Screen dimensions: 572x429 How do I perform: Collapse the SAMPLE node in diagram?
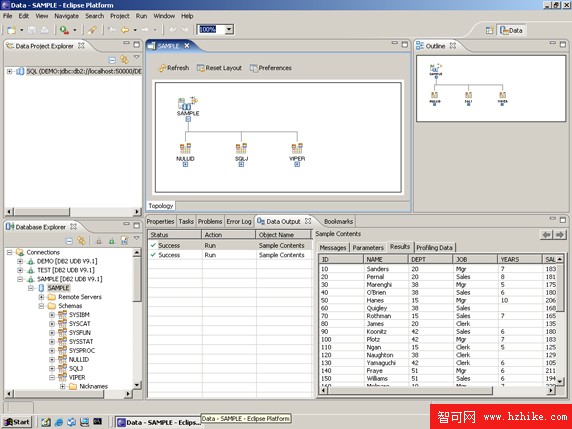pos(188,119)
